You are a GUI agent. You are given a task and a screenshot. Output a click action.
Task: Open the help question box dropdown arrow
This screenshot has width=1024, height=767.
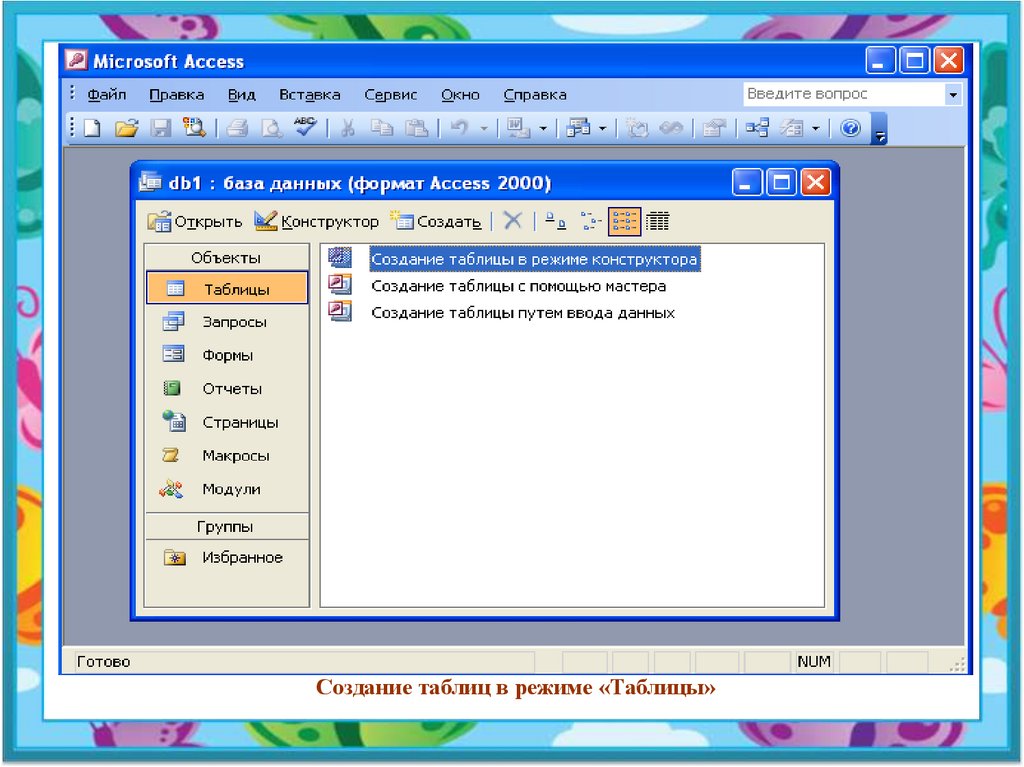[953, 95]
